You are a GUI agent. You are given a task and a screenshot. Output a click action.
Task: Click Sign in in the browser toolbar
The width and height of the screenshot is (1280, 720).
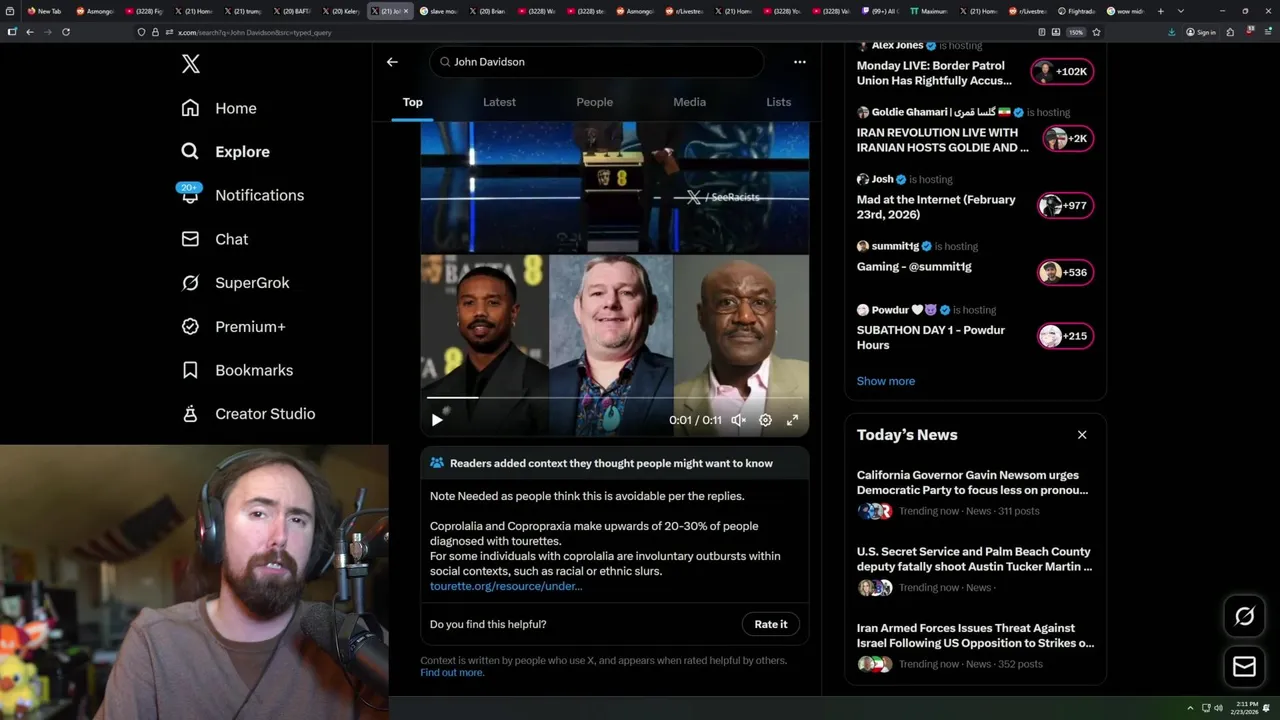tap(1201, 32)
